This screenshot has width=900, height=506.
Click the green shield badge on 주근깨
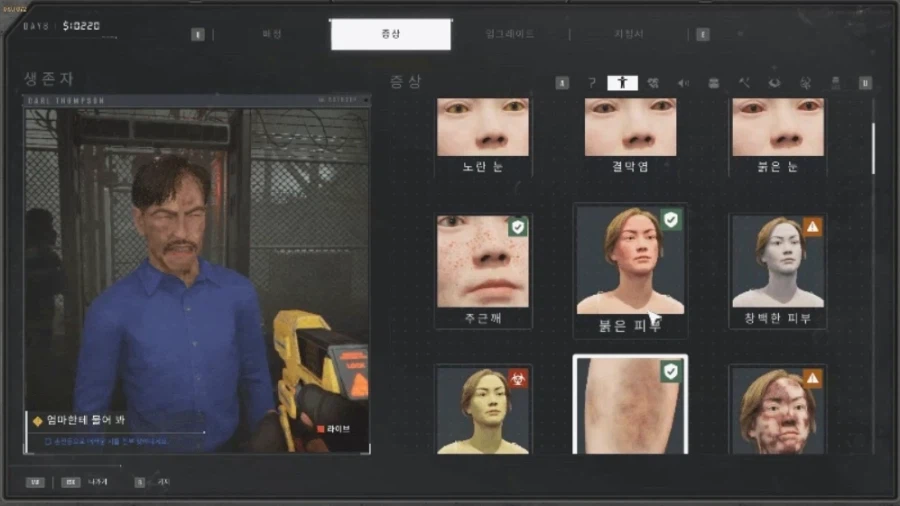517,228
